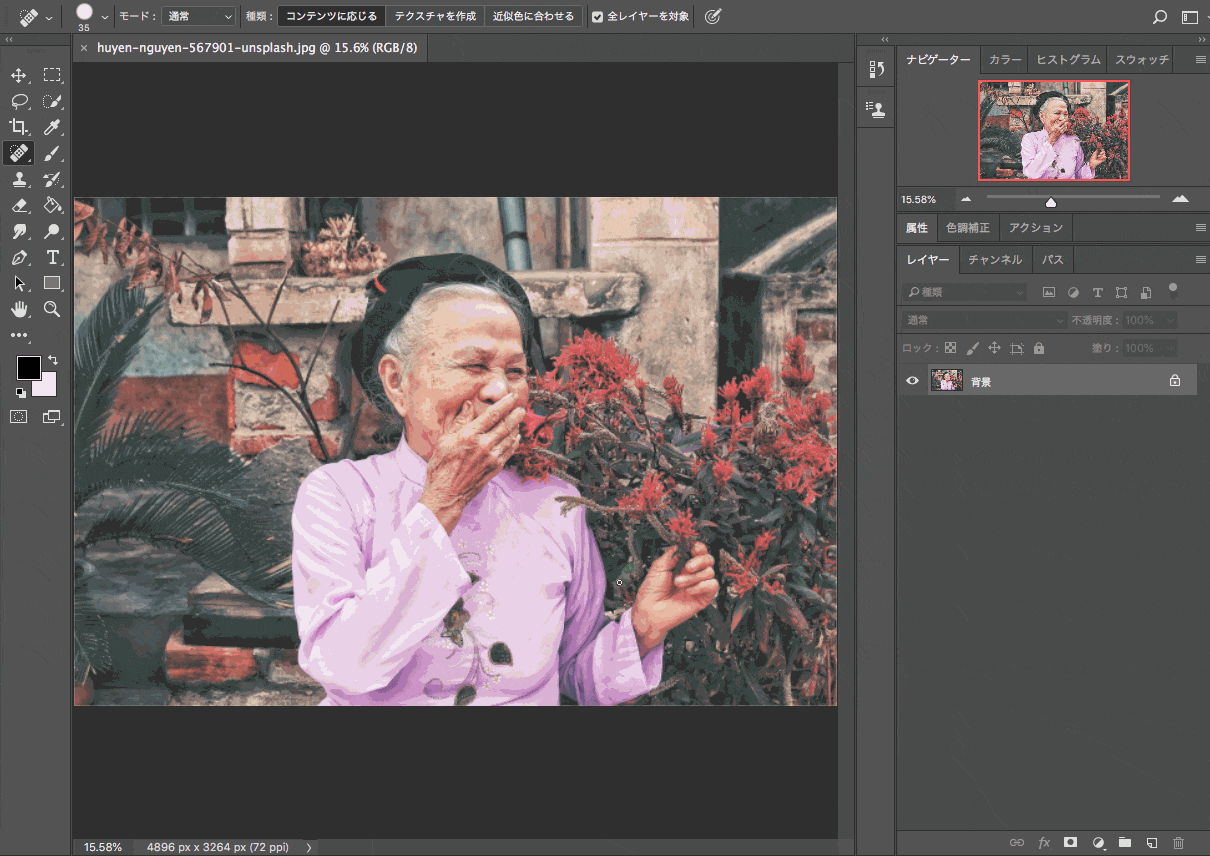Image resolution: width=1210 pixels, height=856 pixels.
Task: Toggle Quick Mask mode
Action: pos(19,417)
